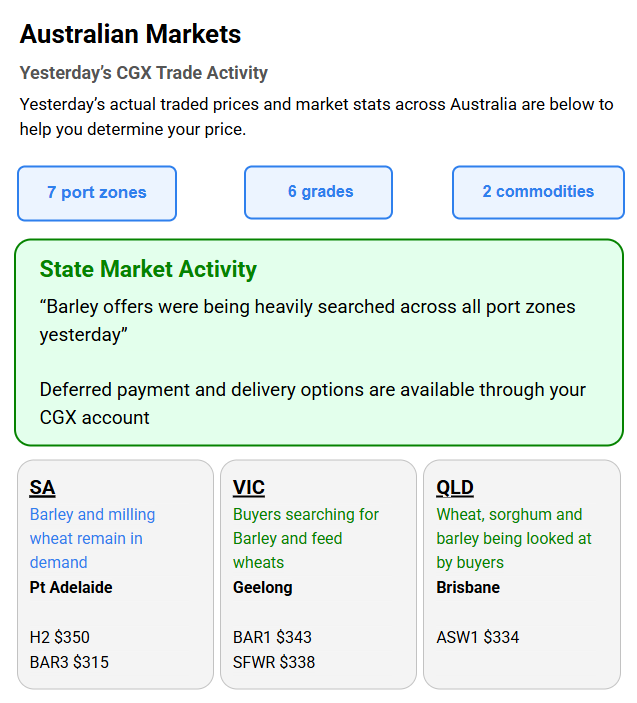Click the deferred payment and delivery text
This screenshot has width=637, height=703.
tap(312, 403)
